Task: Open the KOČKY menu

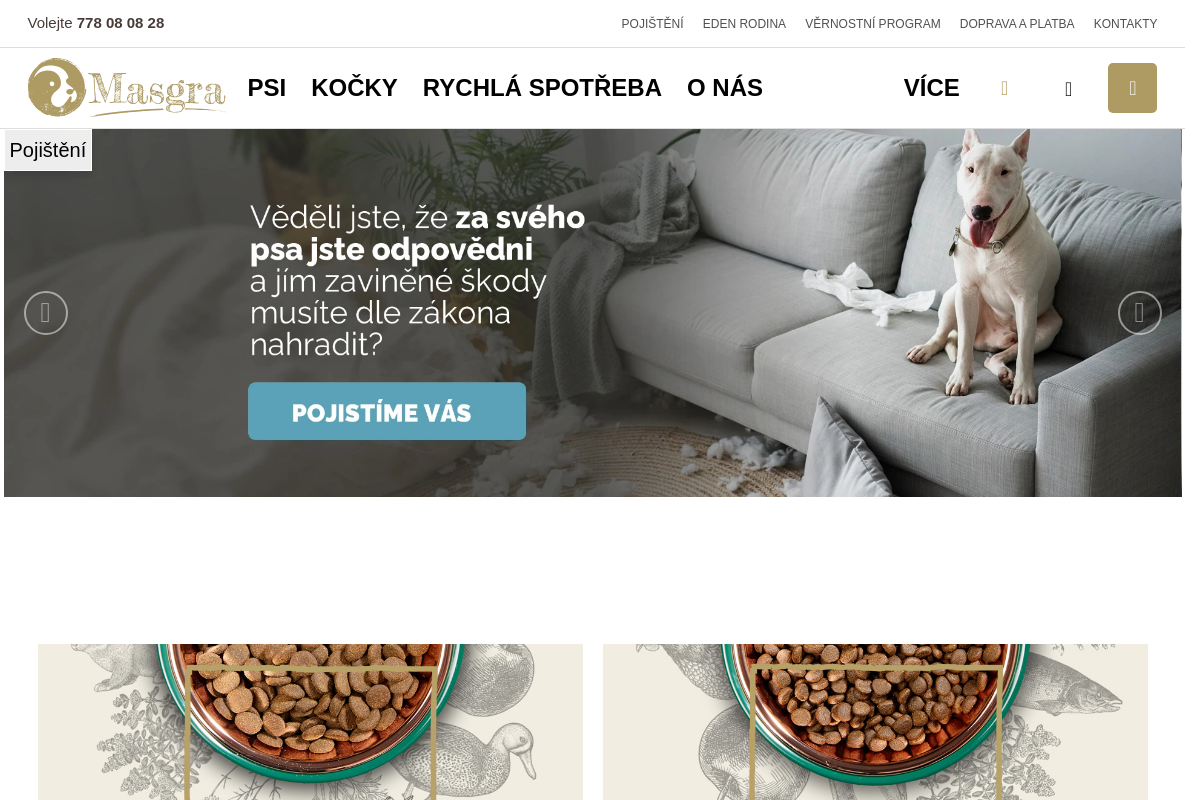Action: (354, 88)
